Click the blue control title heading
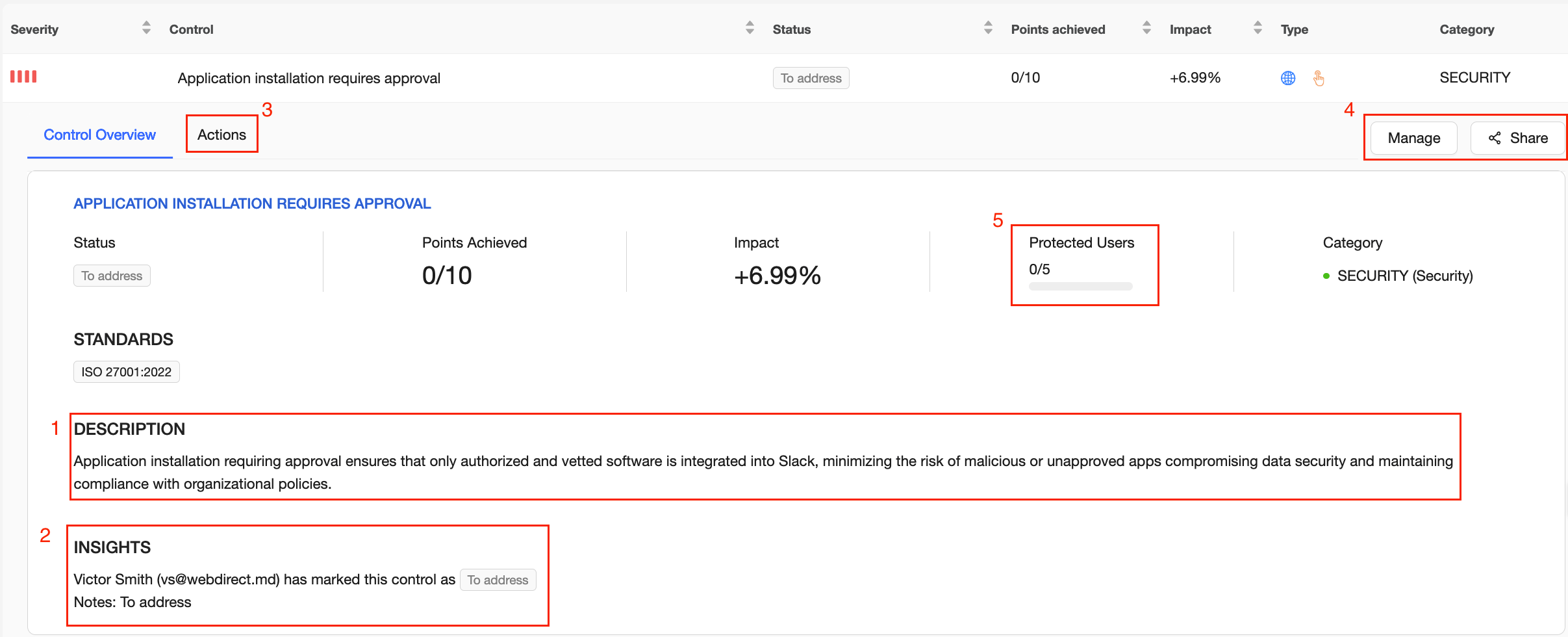This screenshot has height=637, width=1568. pos(252,203)
